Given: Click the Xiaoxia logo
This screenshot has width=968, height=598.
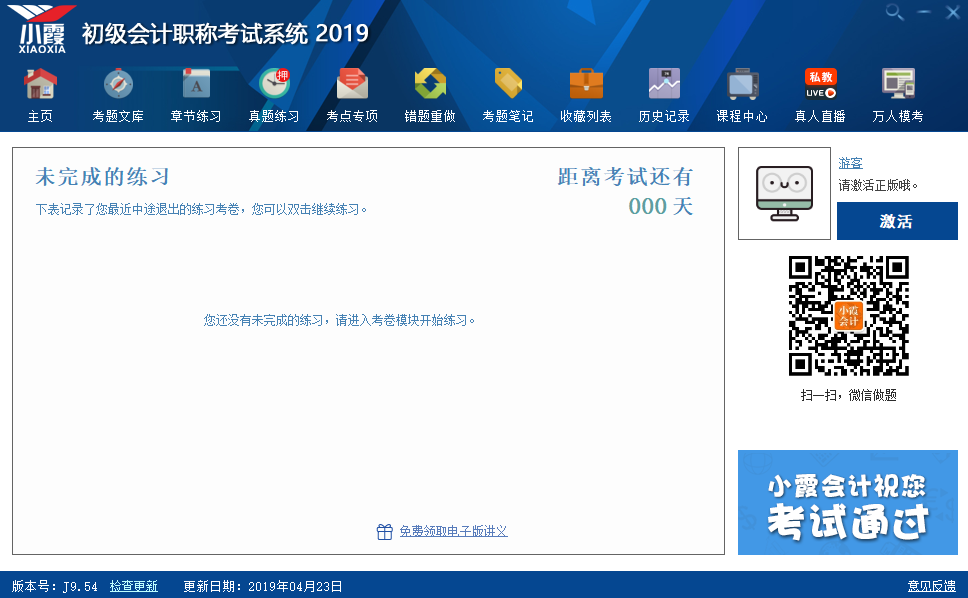Looking at the screenshot, I should 41,29.
